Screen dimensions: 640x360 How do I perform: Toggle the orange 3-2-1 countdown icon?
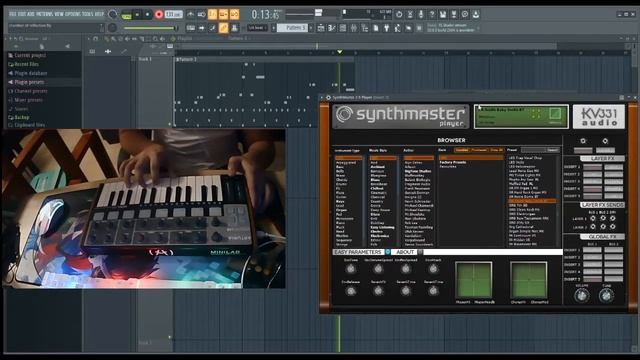pyautogui.click(x=213, y=15)
